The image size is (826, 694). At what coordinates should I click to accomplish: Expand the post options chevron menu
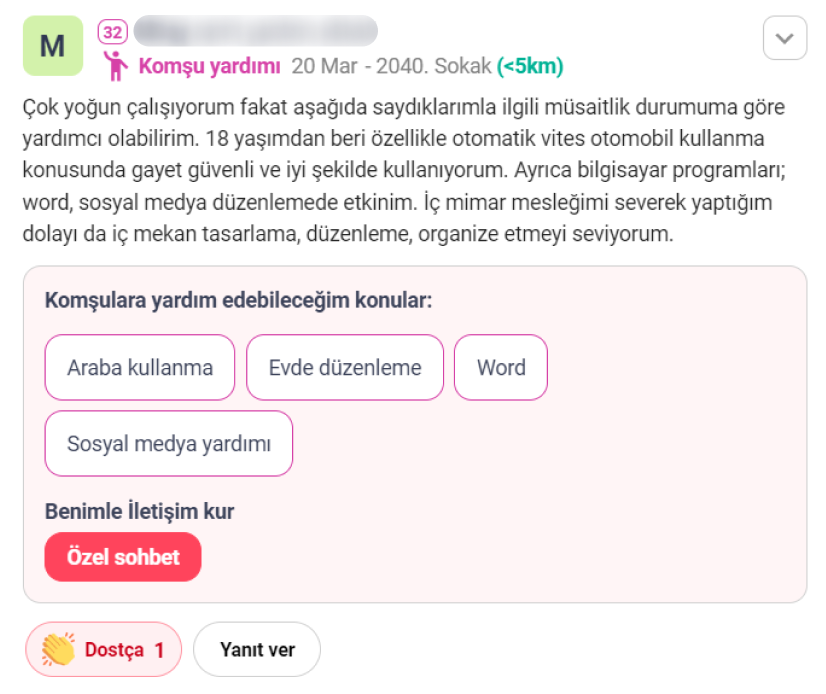click(x=784, y=39)
